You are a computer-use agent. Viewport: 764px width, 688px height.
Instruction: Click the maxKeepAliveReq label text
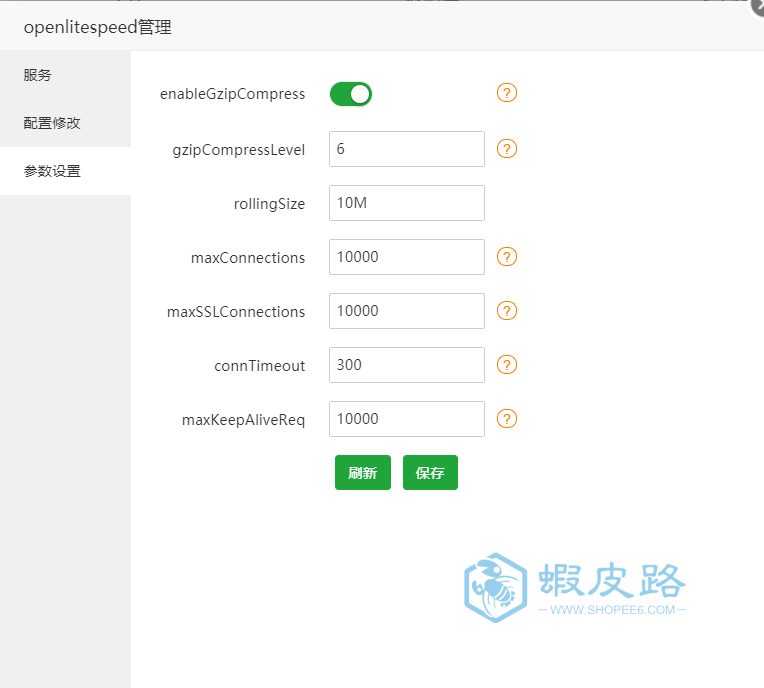click(243, 420)
